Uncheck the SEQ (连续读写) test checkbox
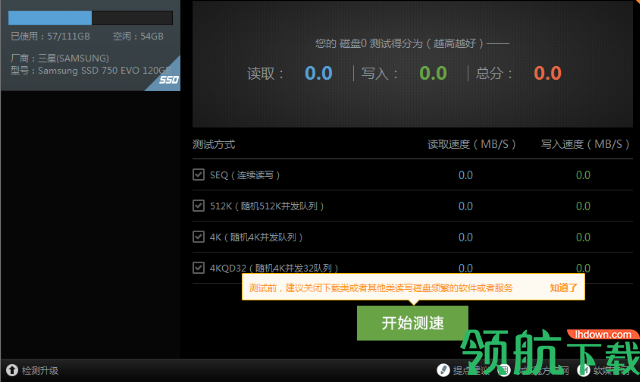 (198, 175)
